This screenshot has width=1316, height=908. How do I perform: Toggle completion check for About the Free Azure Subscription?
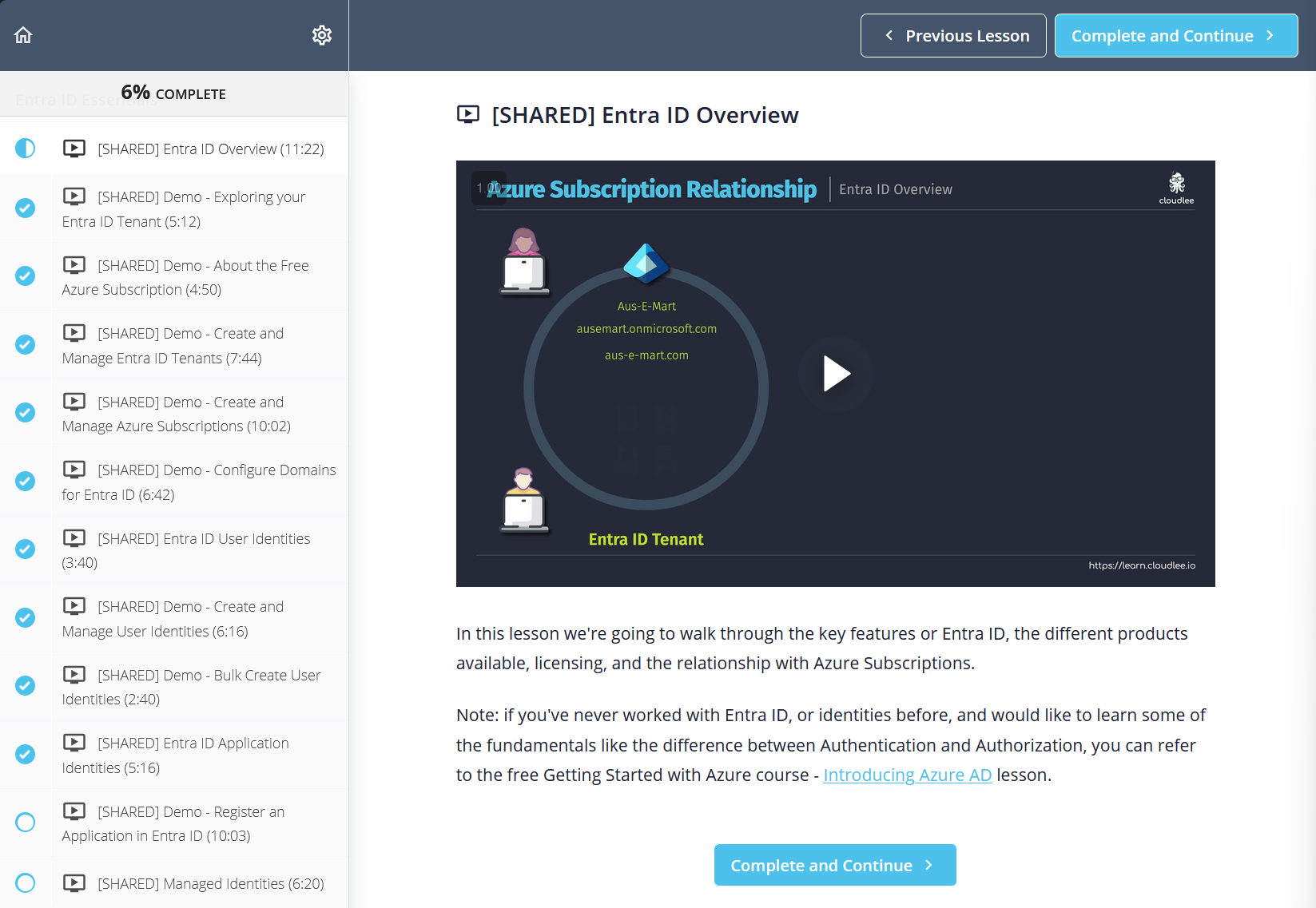click(26, 276)
